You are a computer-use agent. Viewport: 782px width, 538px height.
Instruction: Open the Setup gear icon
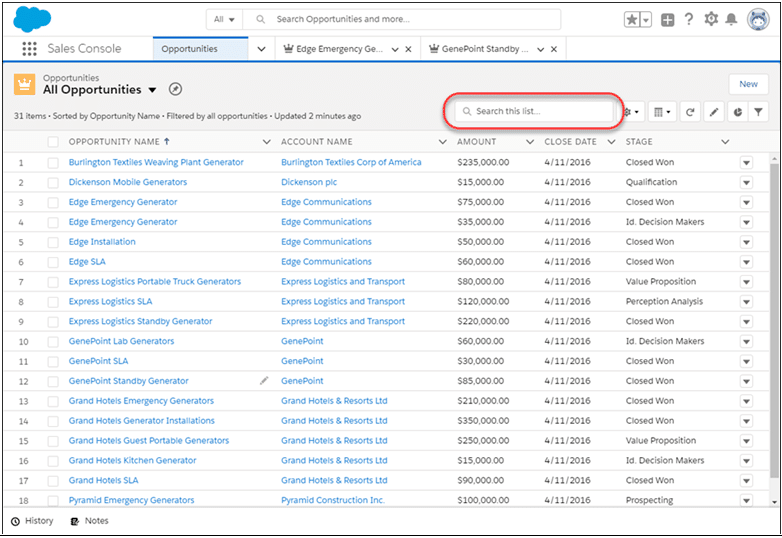[711, 20]
